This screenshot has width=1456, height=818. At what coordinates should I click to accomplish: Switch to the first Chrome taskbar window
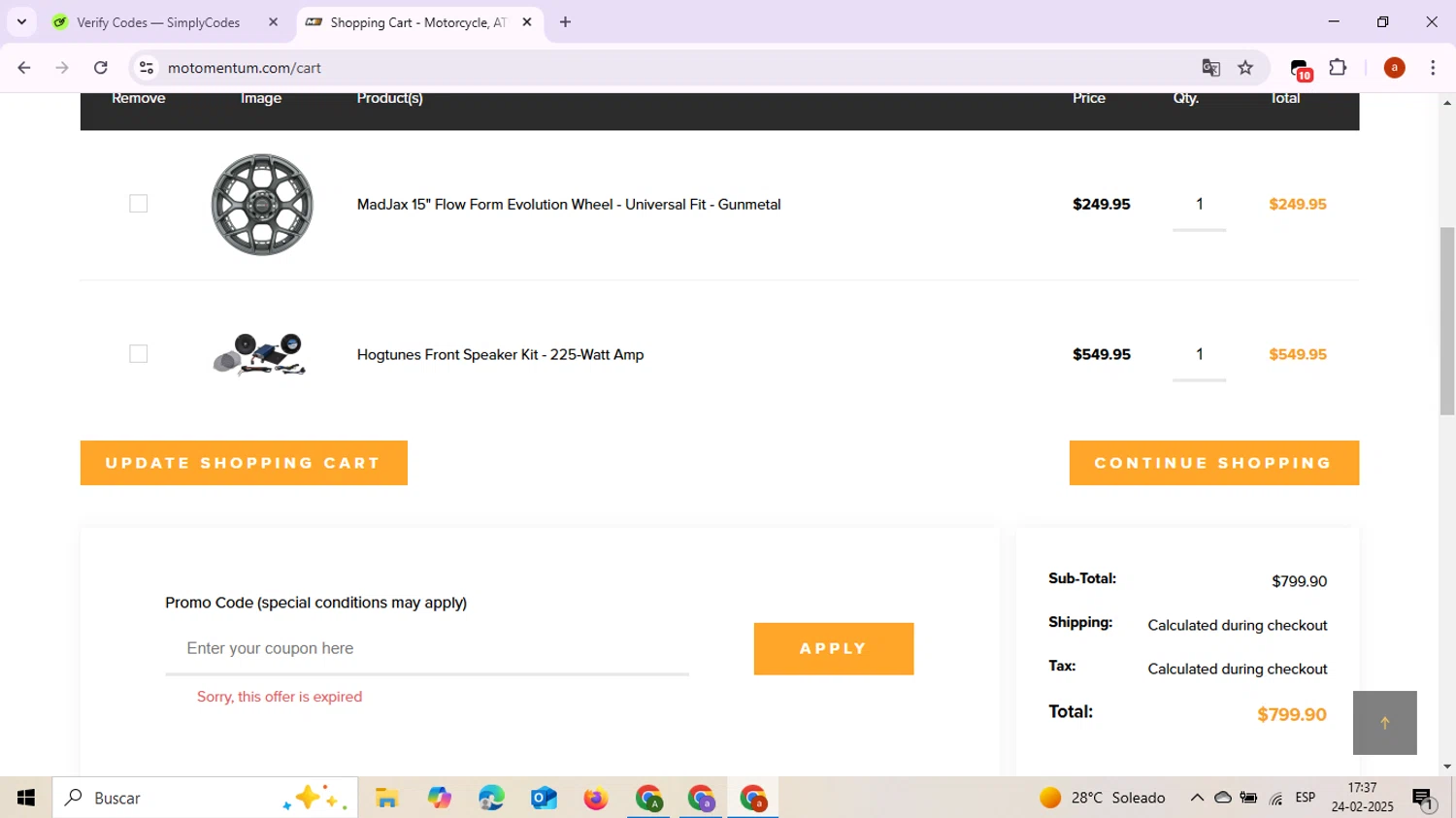[x=648, y=799]
